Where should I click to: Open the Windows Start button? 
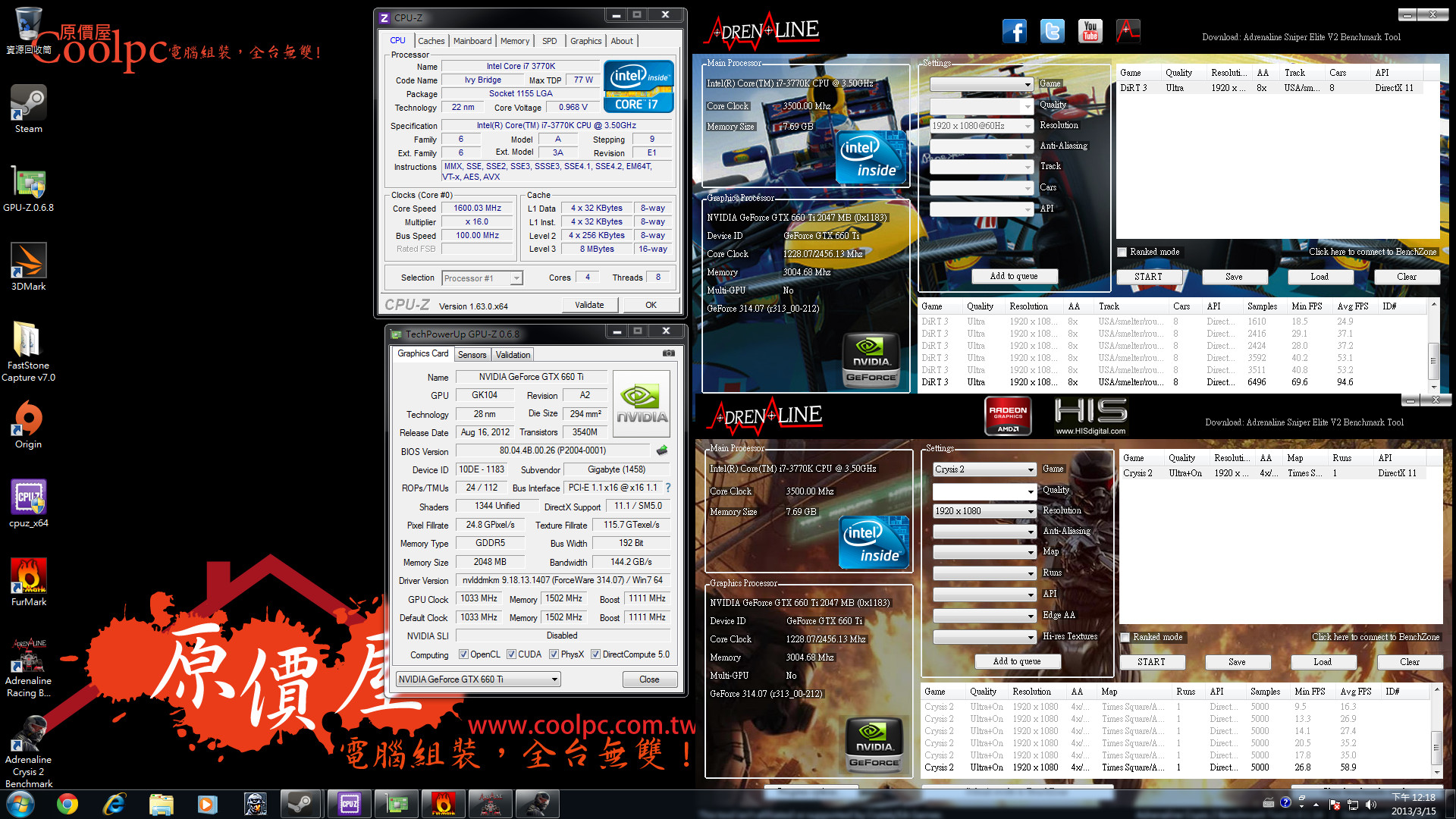pyautogui.click(x=20, y=804)
